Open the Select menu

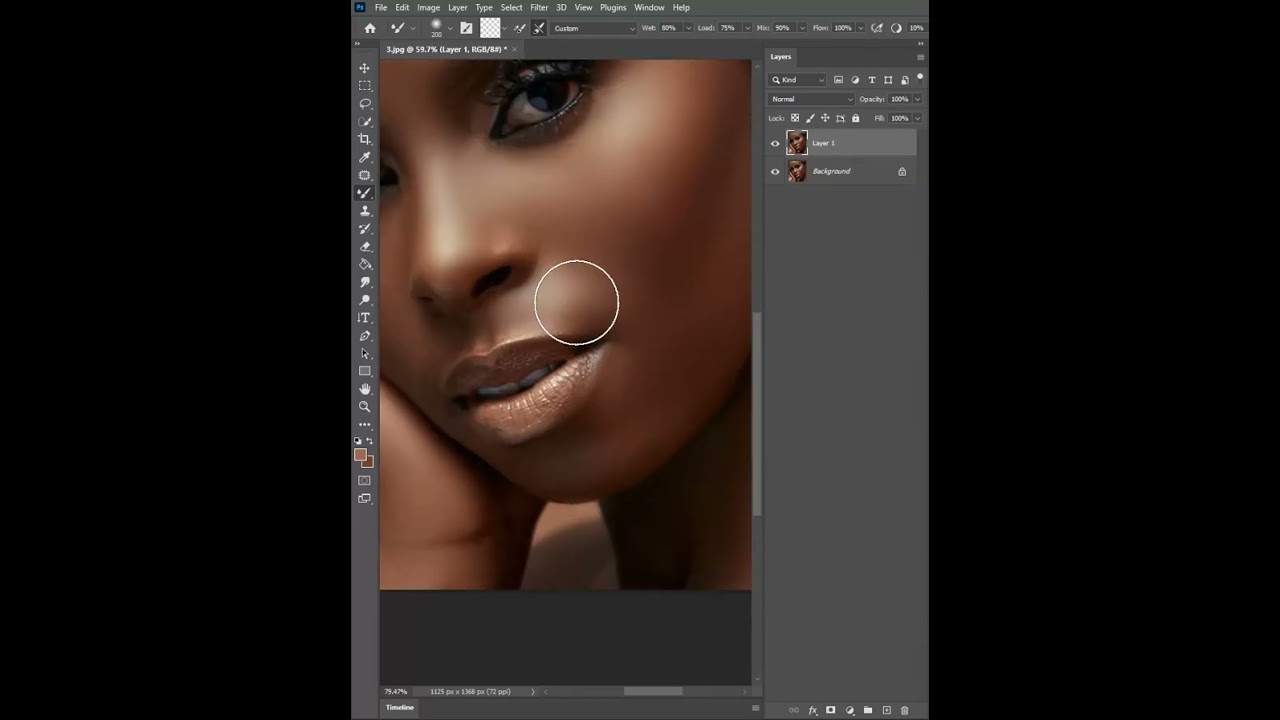tap(511, 7)
